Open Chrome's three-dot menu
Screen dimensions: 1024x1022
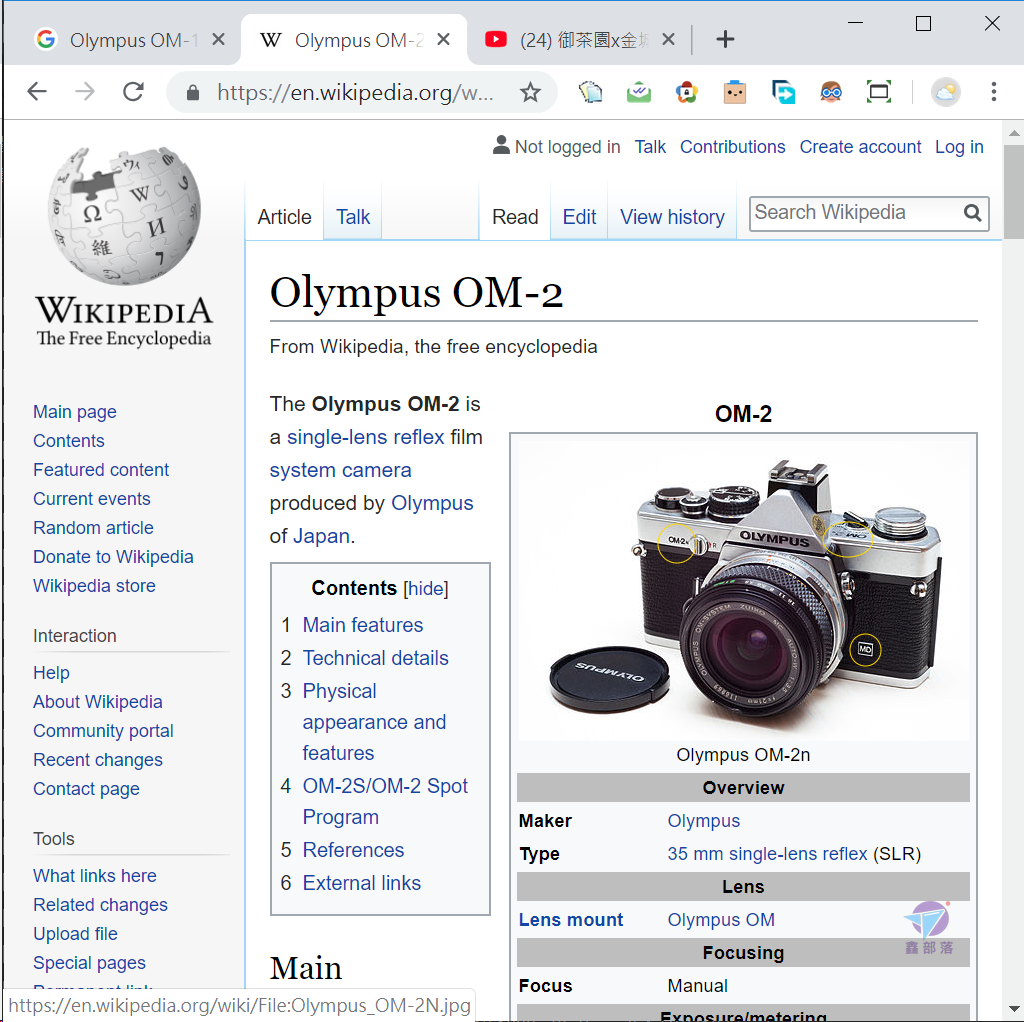(x=993, y=92)
